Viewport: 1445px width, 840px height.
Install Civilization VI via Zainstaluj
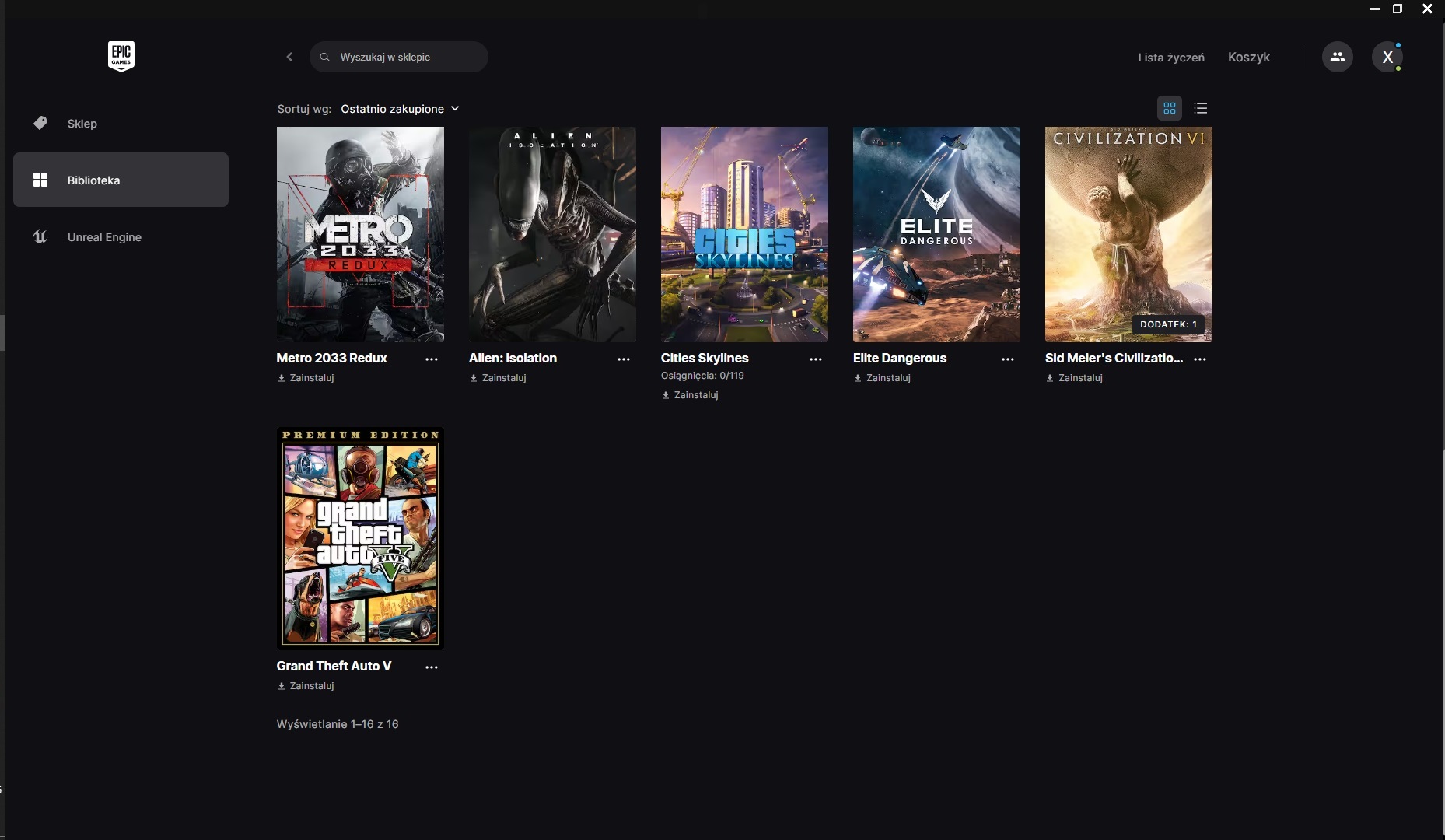[x=1074, y=378]
